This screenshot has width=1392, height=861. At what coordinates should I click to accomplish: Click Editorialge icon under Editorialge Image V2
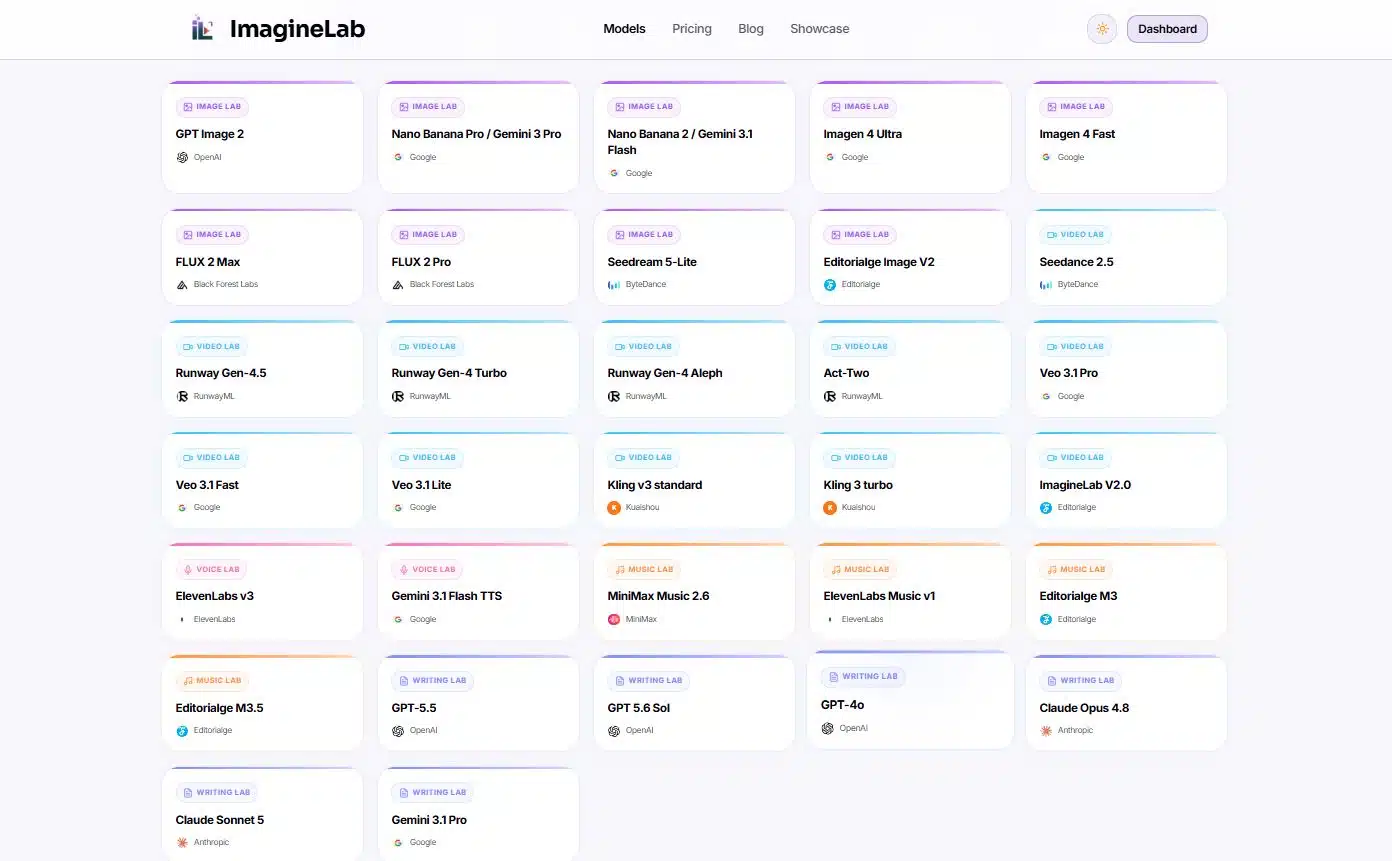(x=830, y=284)
